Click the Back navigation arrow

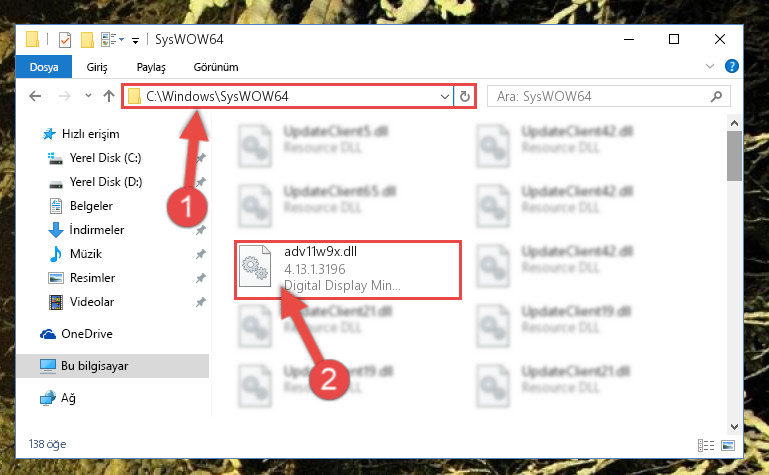point(35,96)
